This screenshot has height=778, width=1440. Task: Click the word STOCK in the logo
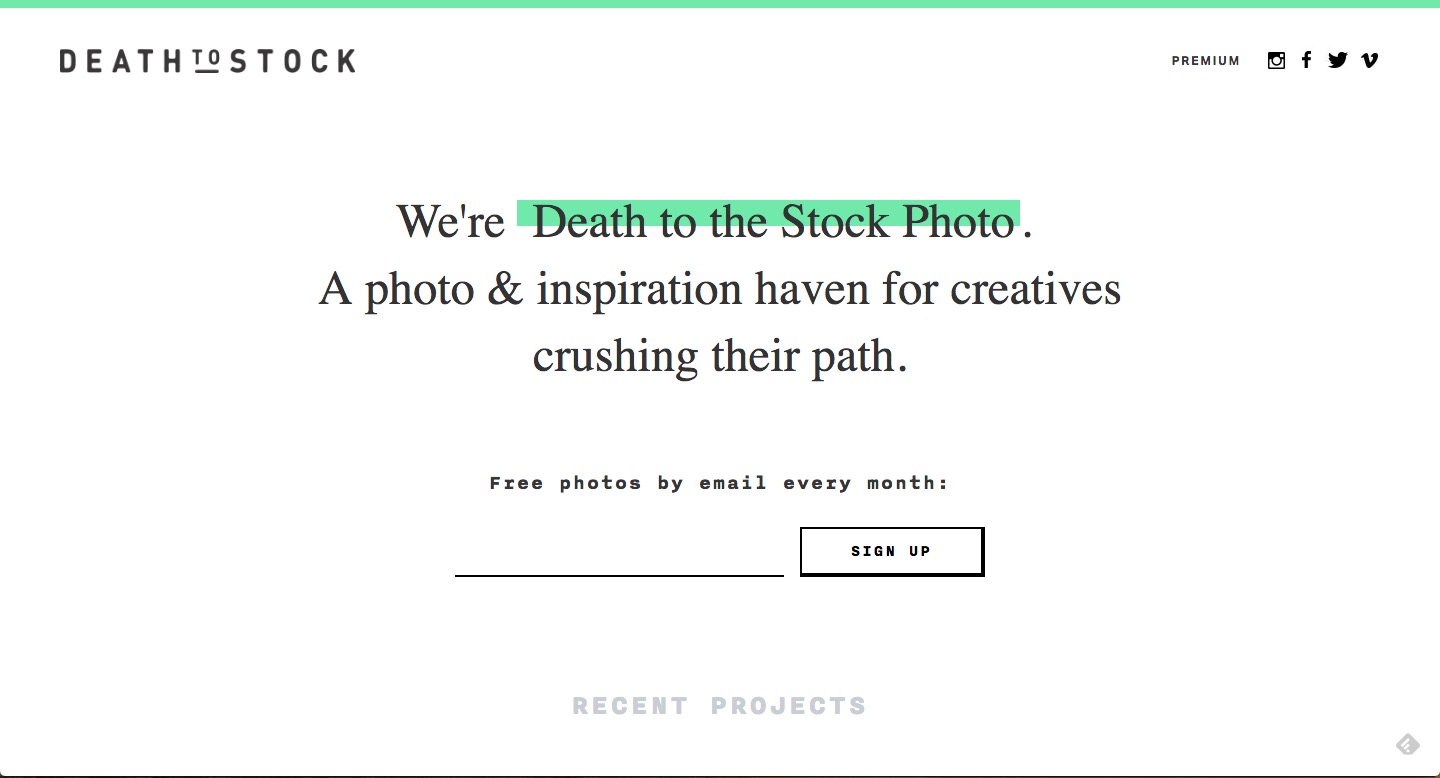tap(292, 61)
